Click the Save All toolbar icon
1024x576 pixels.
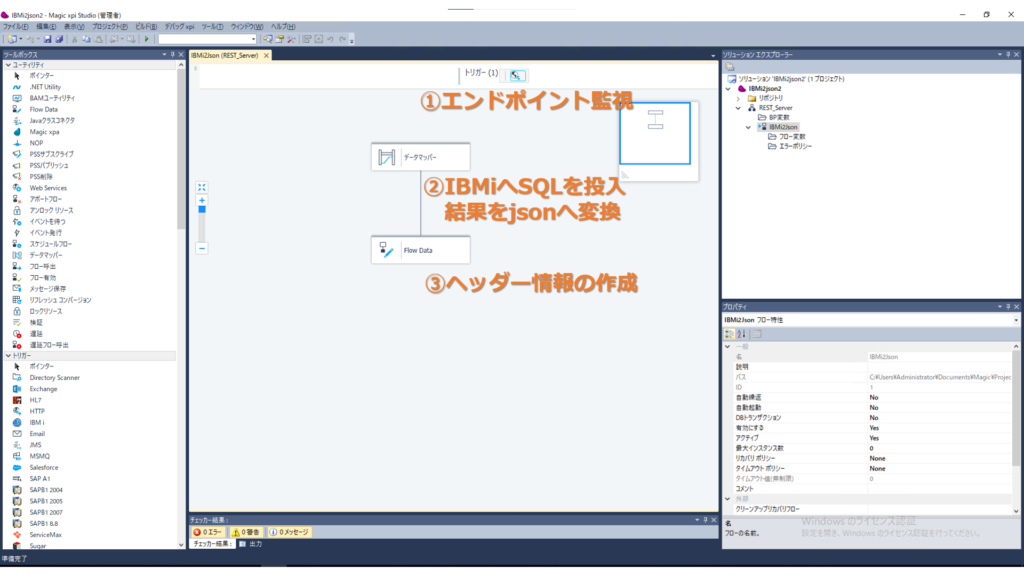point(59,39)
